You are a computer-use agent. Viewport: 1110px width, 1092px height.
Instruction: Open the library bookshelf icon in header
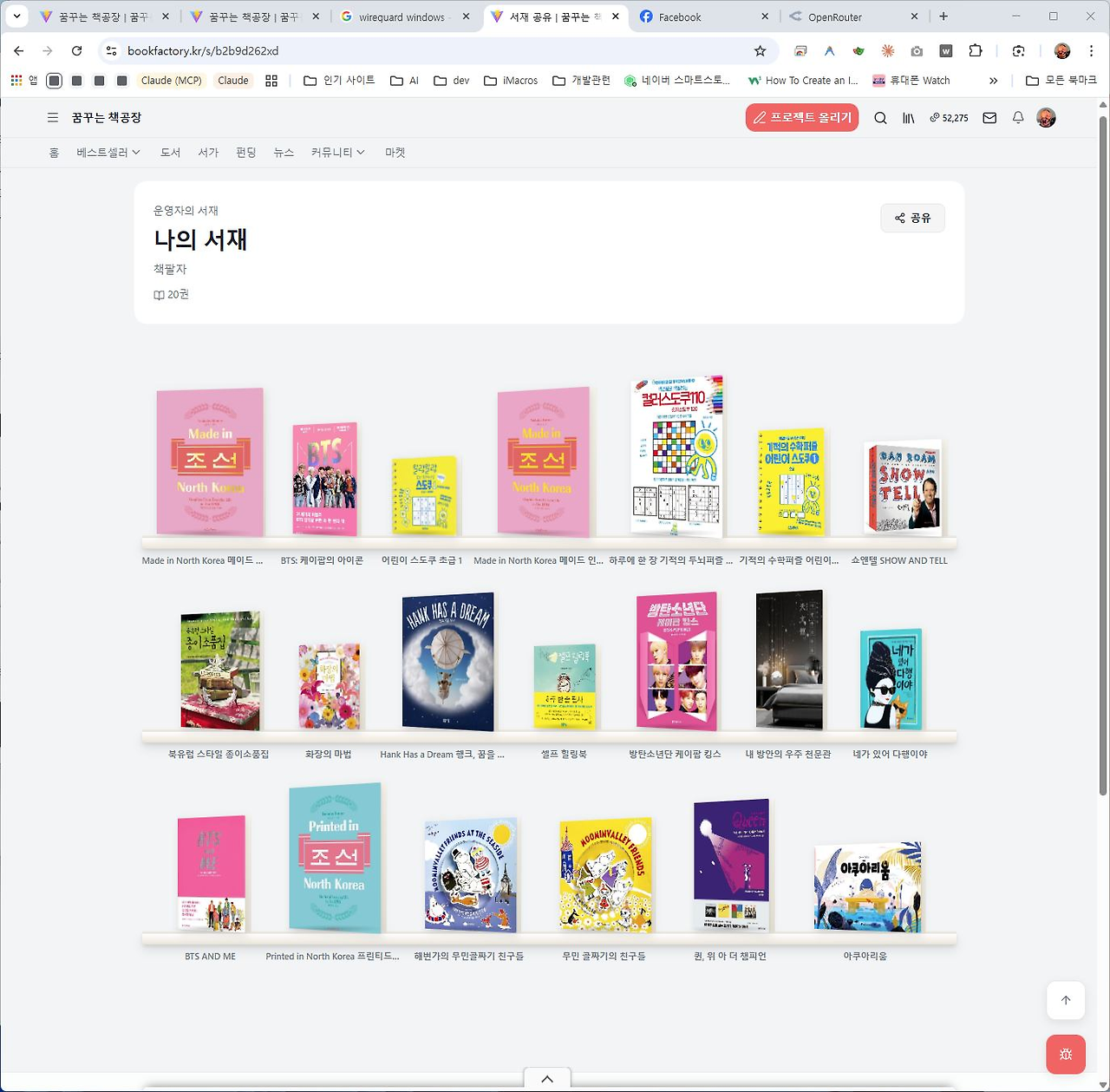click(909, 118)
